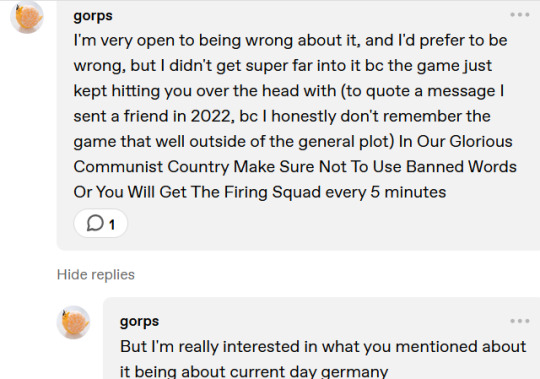Click the line "Or You Will Get The Firing Squad"
This screenshot has height=379, width=540.
click(x=260, y=192)
